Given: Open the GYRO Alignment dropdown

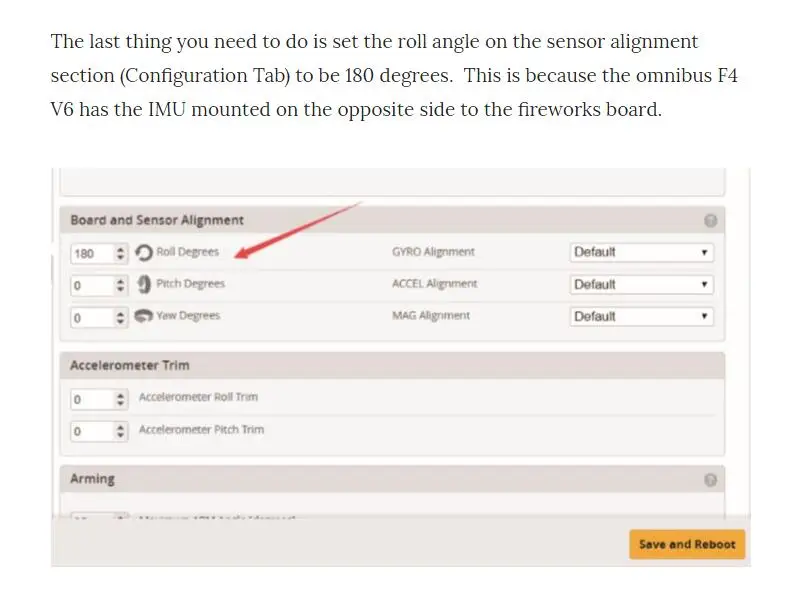Looking at the screenshot, I should click(x=642, y=252).
